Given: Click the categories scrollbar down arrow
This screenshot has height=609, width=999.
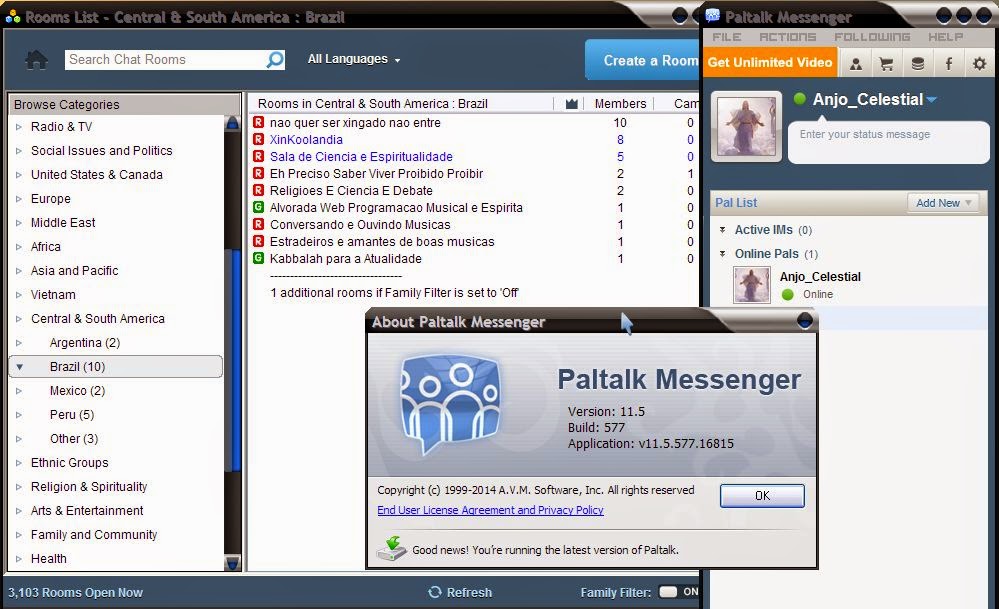Looking at the screenshot, I should pos(233,563).
